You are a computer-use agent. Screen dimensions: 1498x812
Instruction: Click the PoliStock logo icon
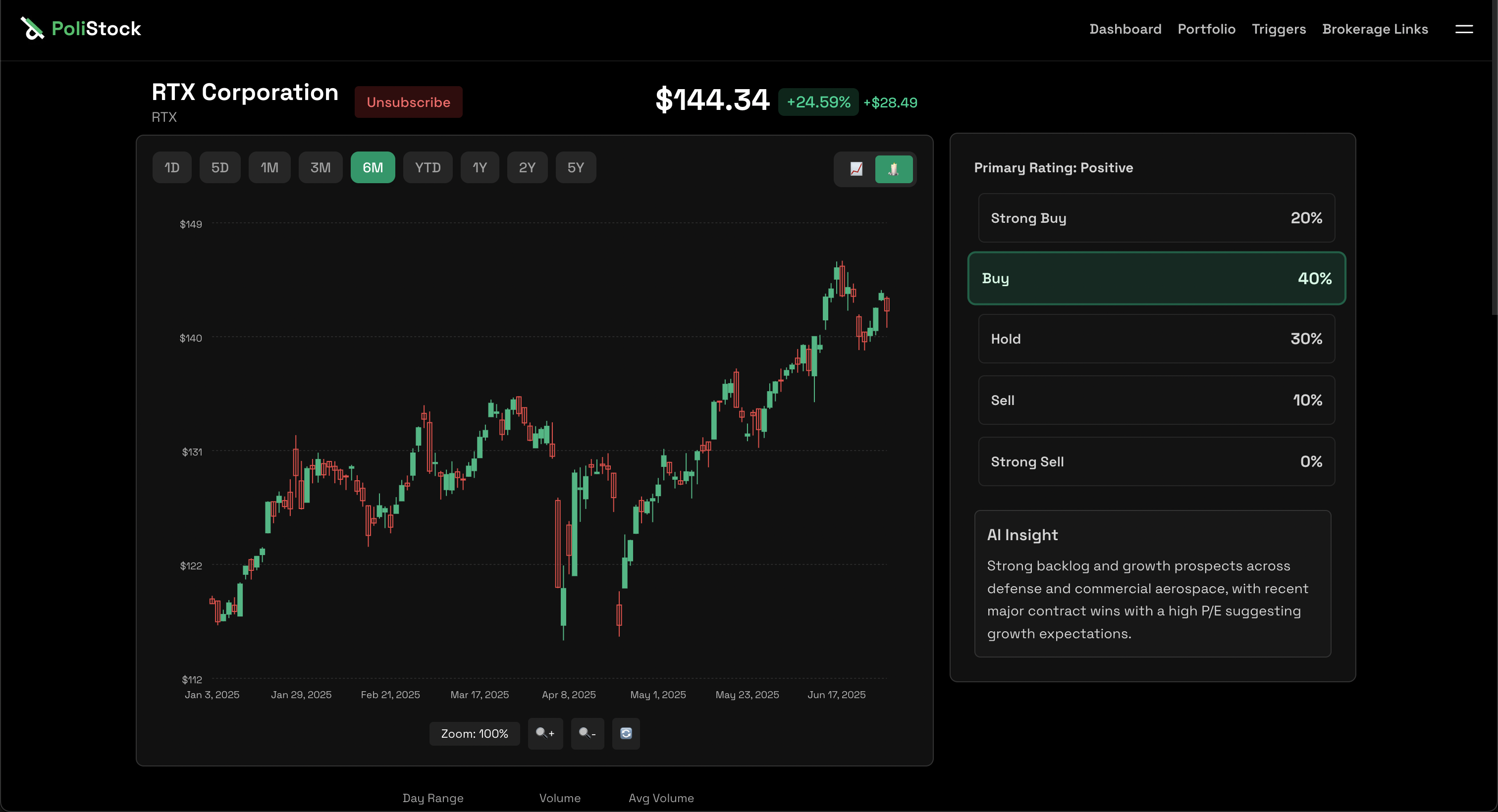pyautogui.click(x=33, y=29)
